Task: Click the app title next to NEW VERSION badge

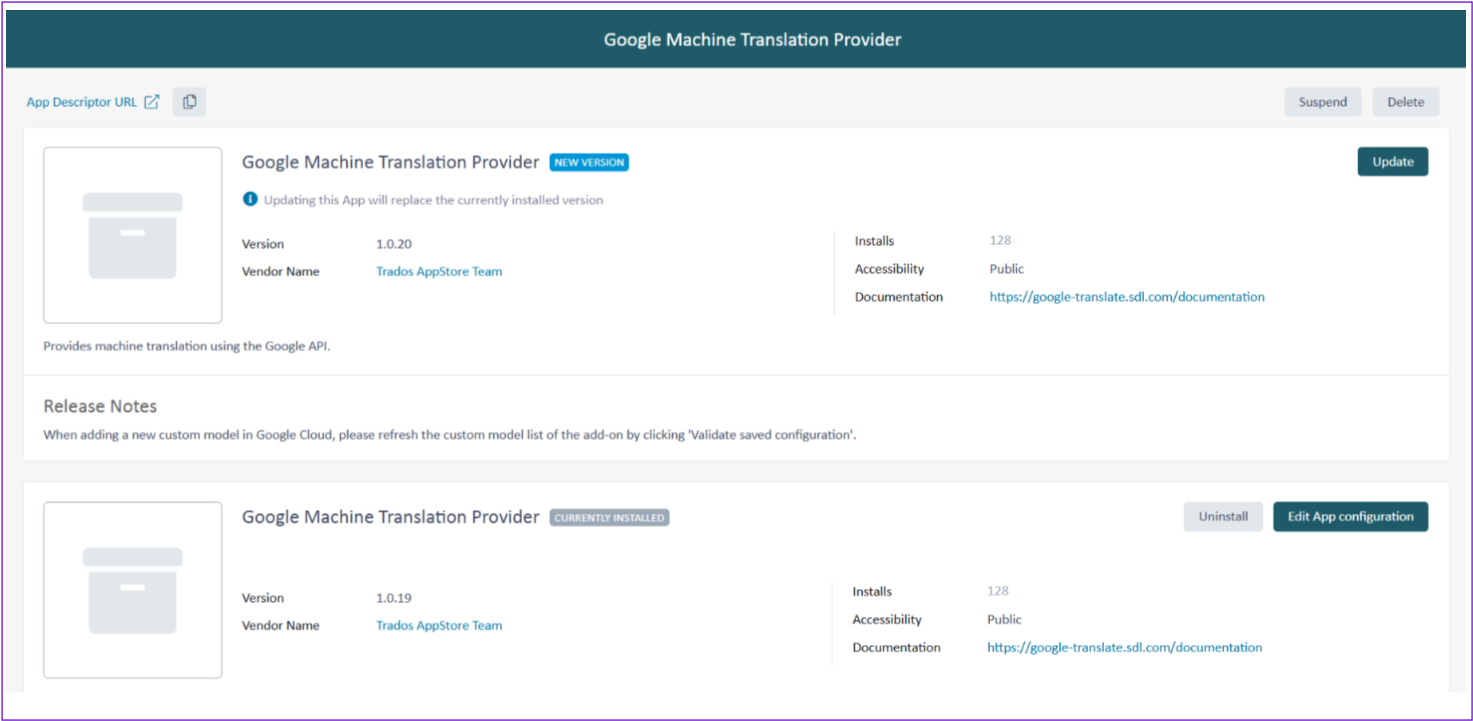Action: [391, 162]
